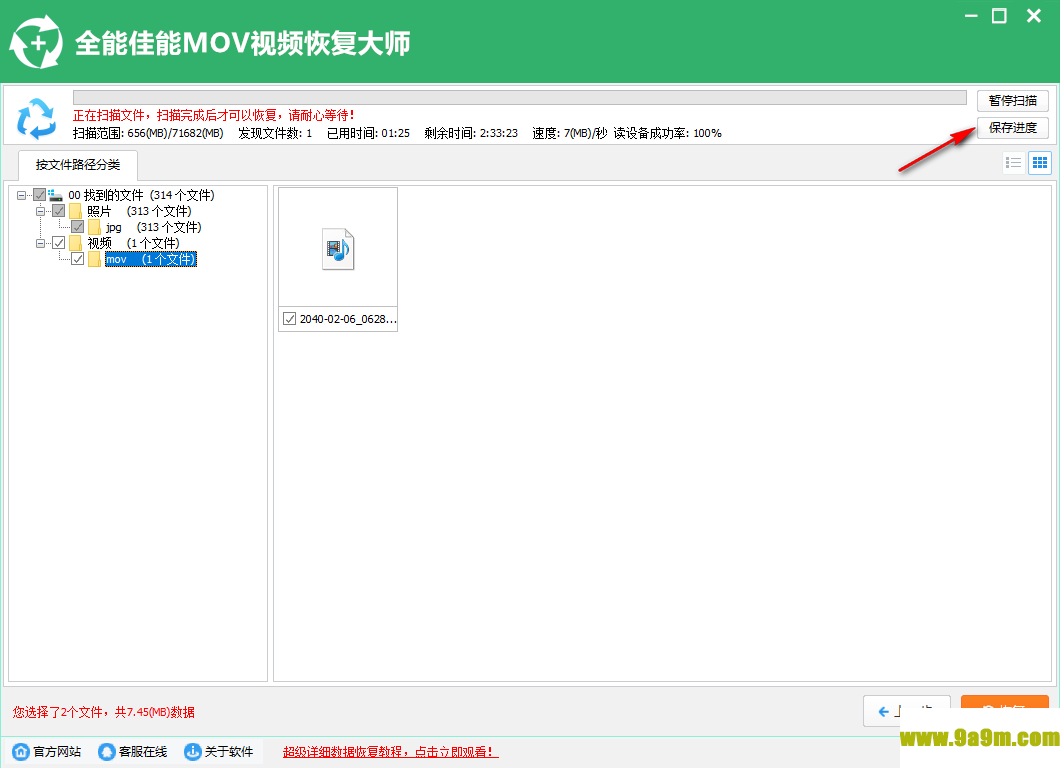This screenshot has width=1060, height=768.
Task: Click the jpg folder icon
Action: [x=95, y=227]
